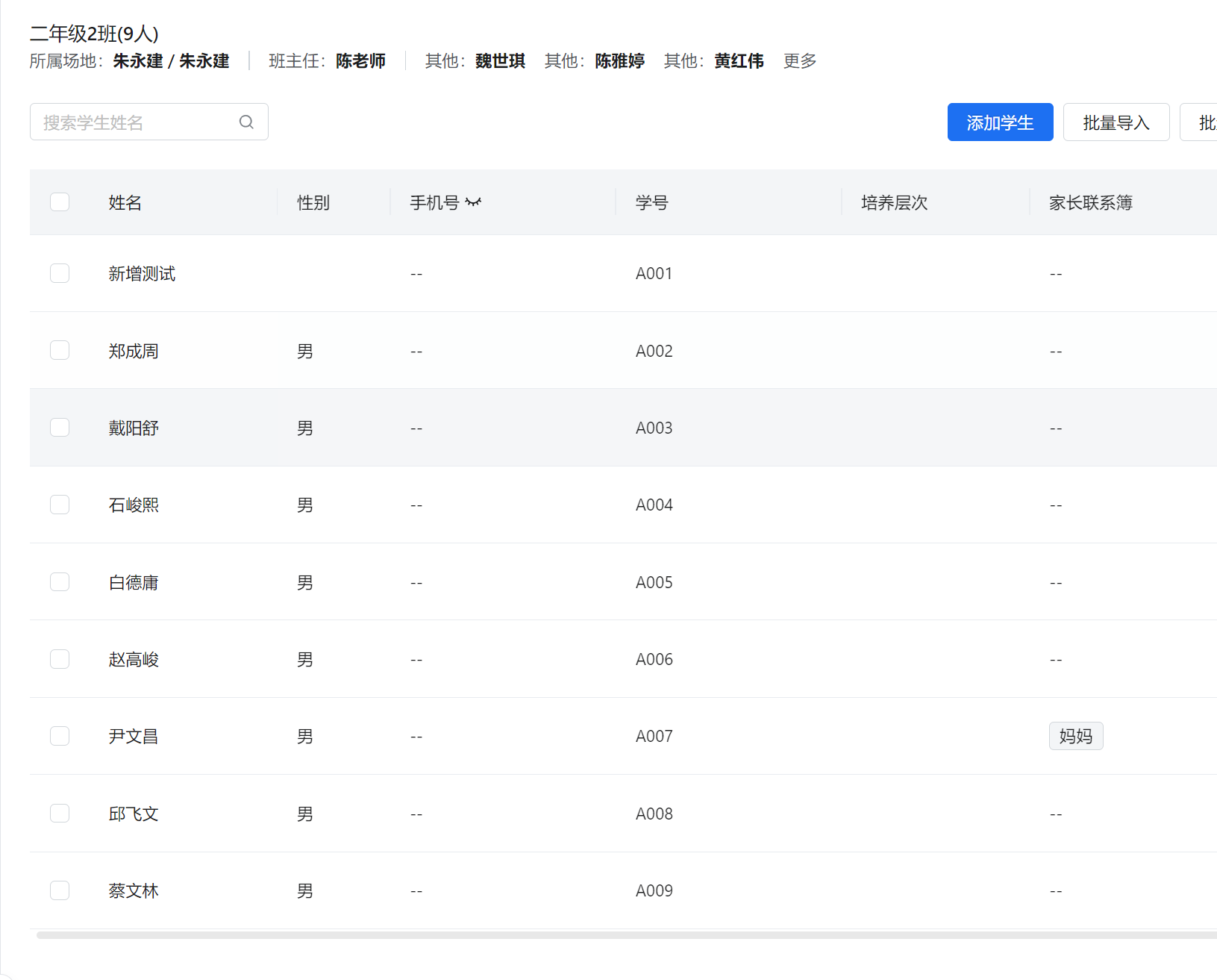Toggle phone number visibility eye icon
Screen dimensions: 1217x980
[473, 202]
